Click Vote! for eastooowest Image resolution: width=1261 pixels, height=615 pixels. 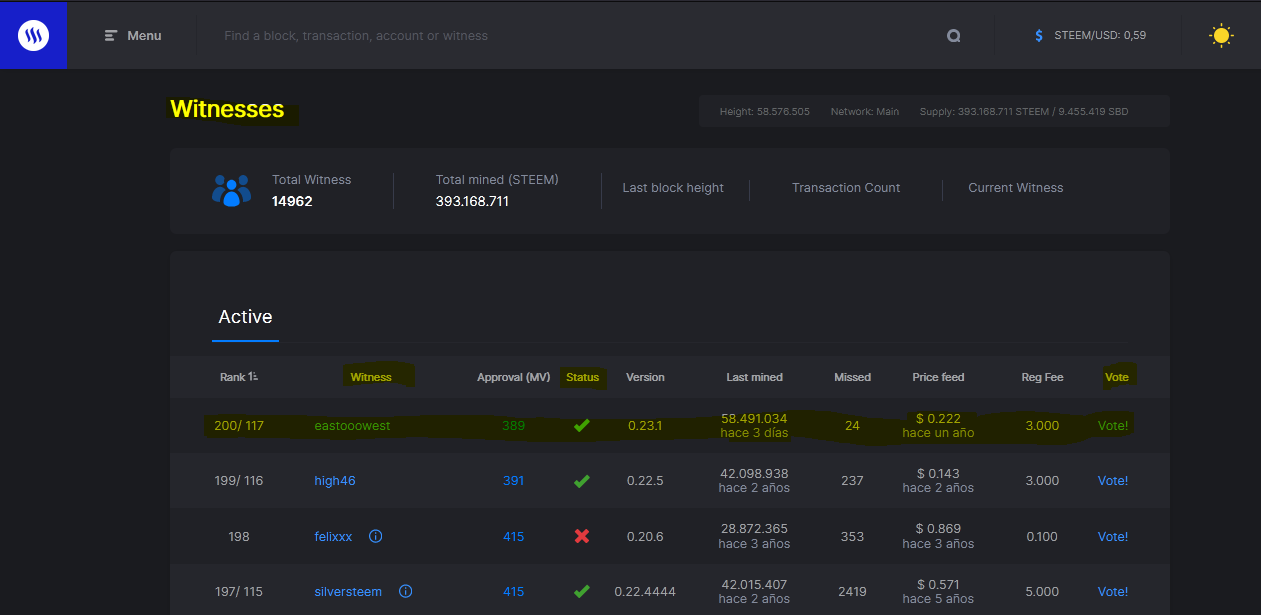1113,425
